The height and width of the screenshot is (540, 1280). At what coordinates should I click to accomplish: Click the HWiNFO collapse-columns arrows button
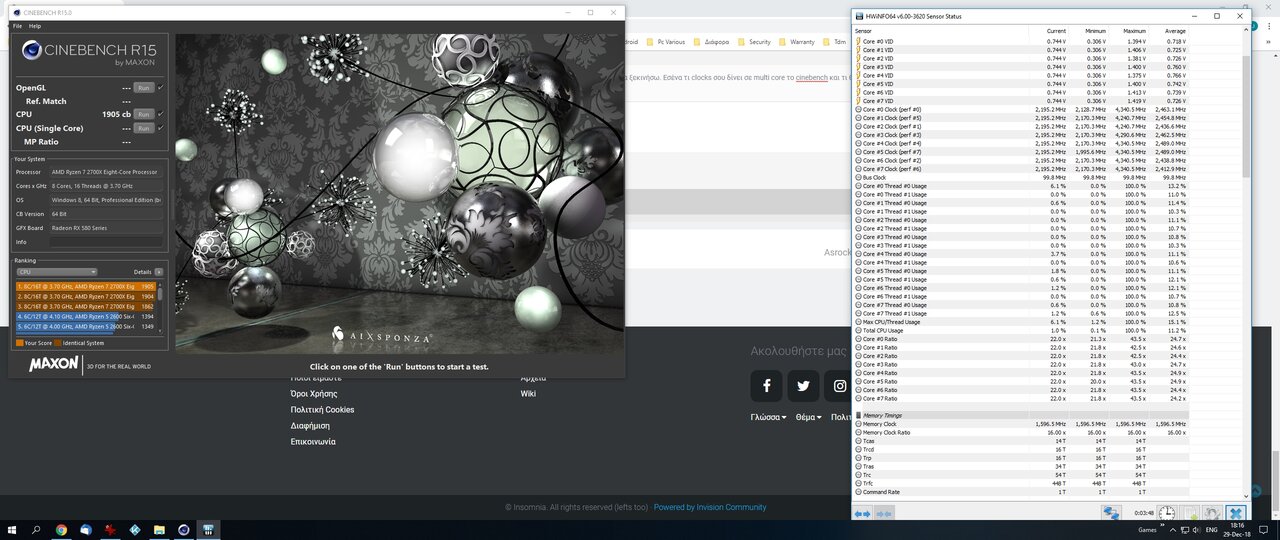click(884, 513)
